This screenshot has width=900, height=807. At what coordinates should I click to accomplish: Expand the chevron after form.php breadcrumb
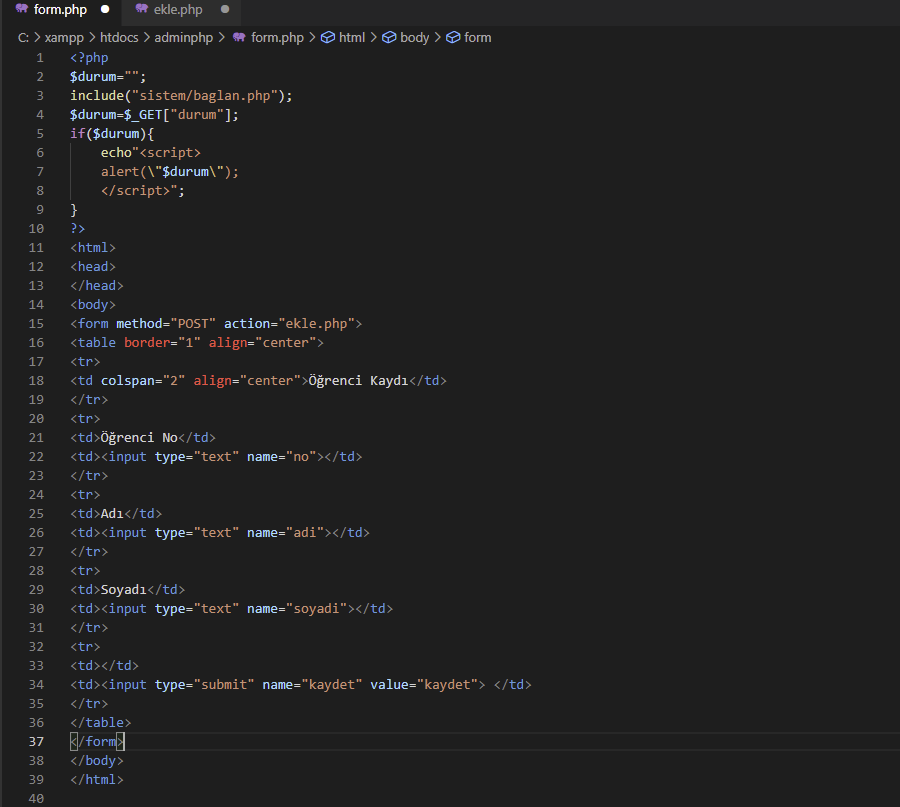(312, 38)
